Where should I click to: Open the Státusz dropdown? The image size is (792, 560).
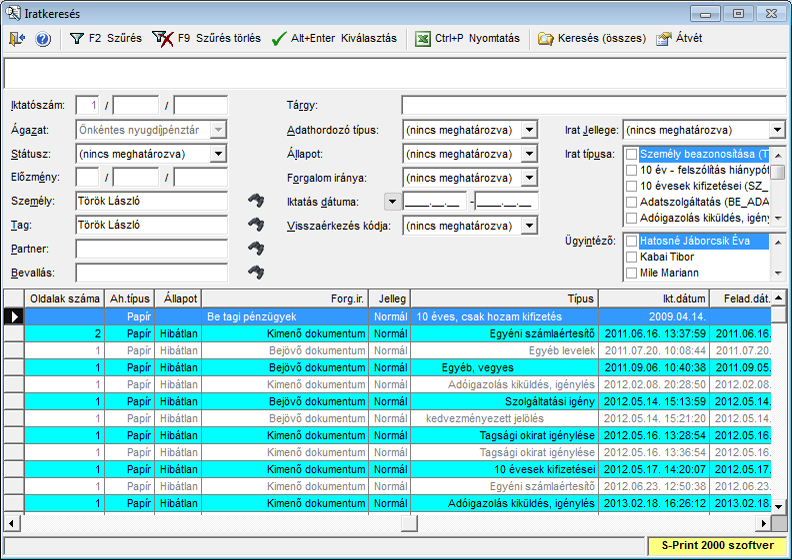tap(218, 154)
